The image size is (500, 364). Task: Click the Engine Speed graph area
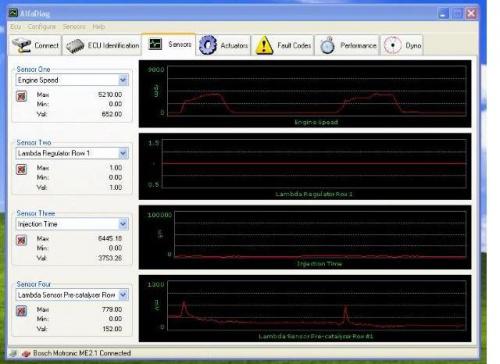305,94
